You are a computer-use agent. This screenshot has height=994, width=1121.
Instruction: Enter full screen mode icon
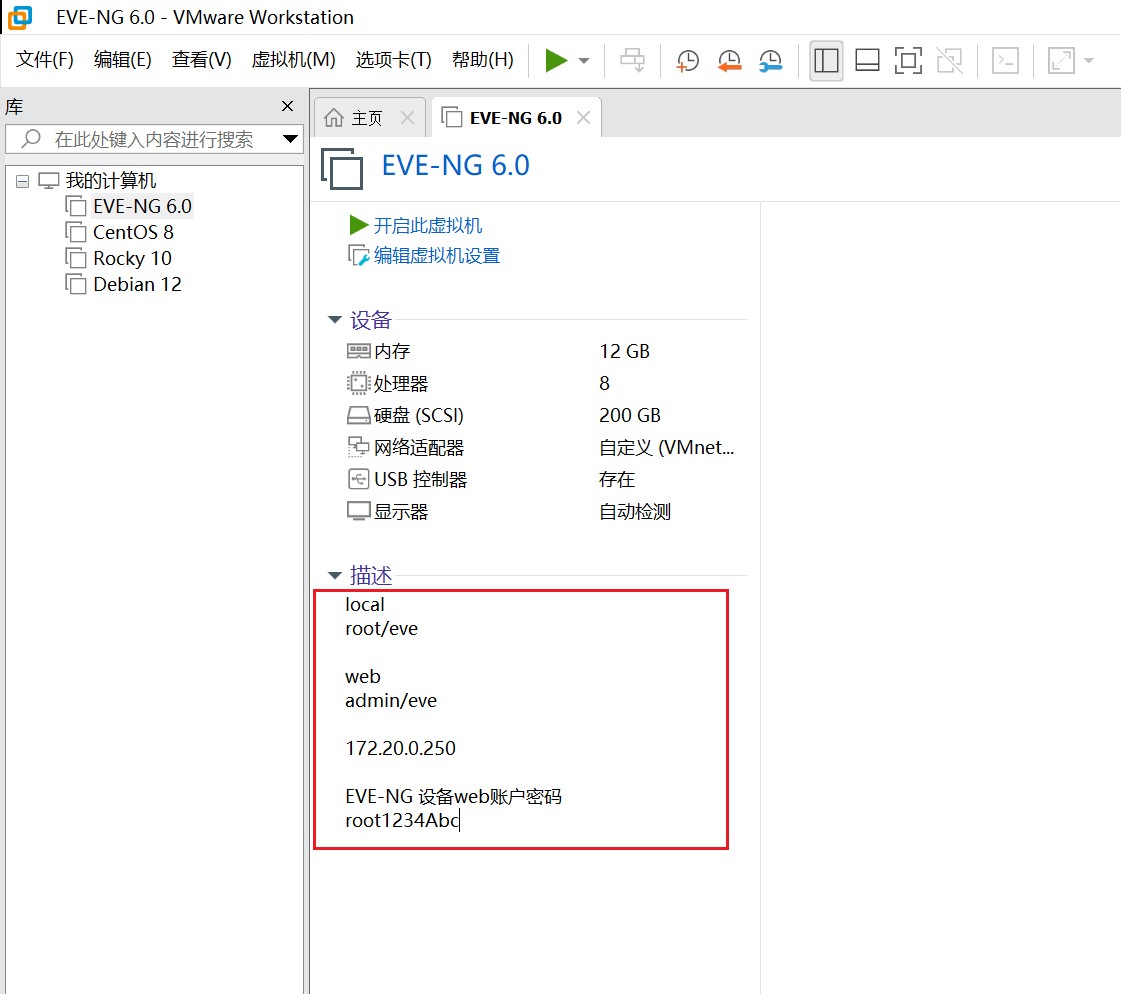pyautogui.click(x=908, y=60)
